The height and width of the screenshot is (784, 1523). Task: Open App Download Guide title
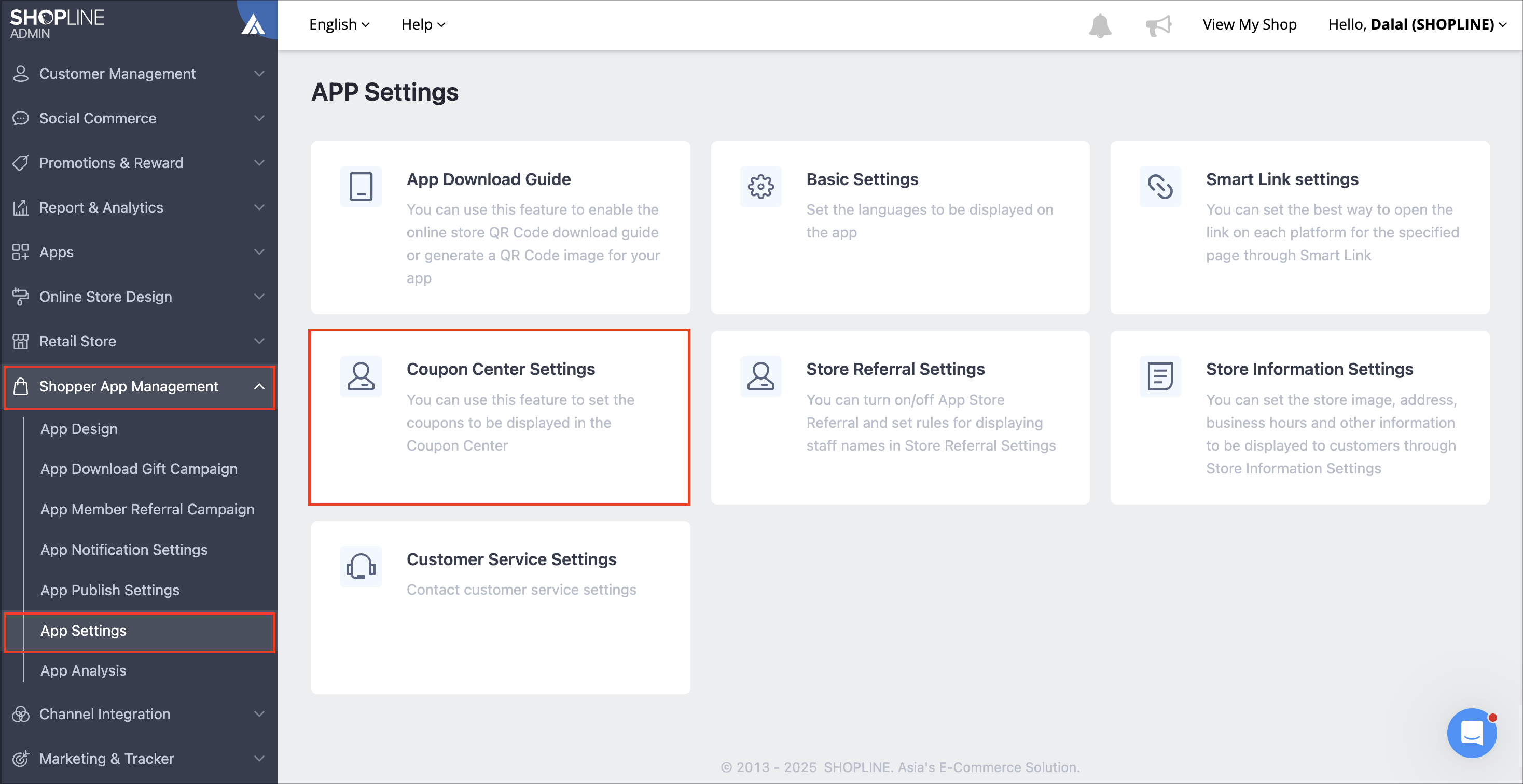(x=488, y=179)
